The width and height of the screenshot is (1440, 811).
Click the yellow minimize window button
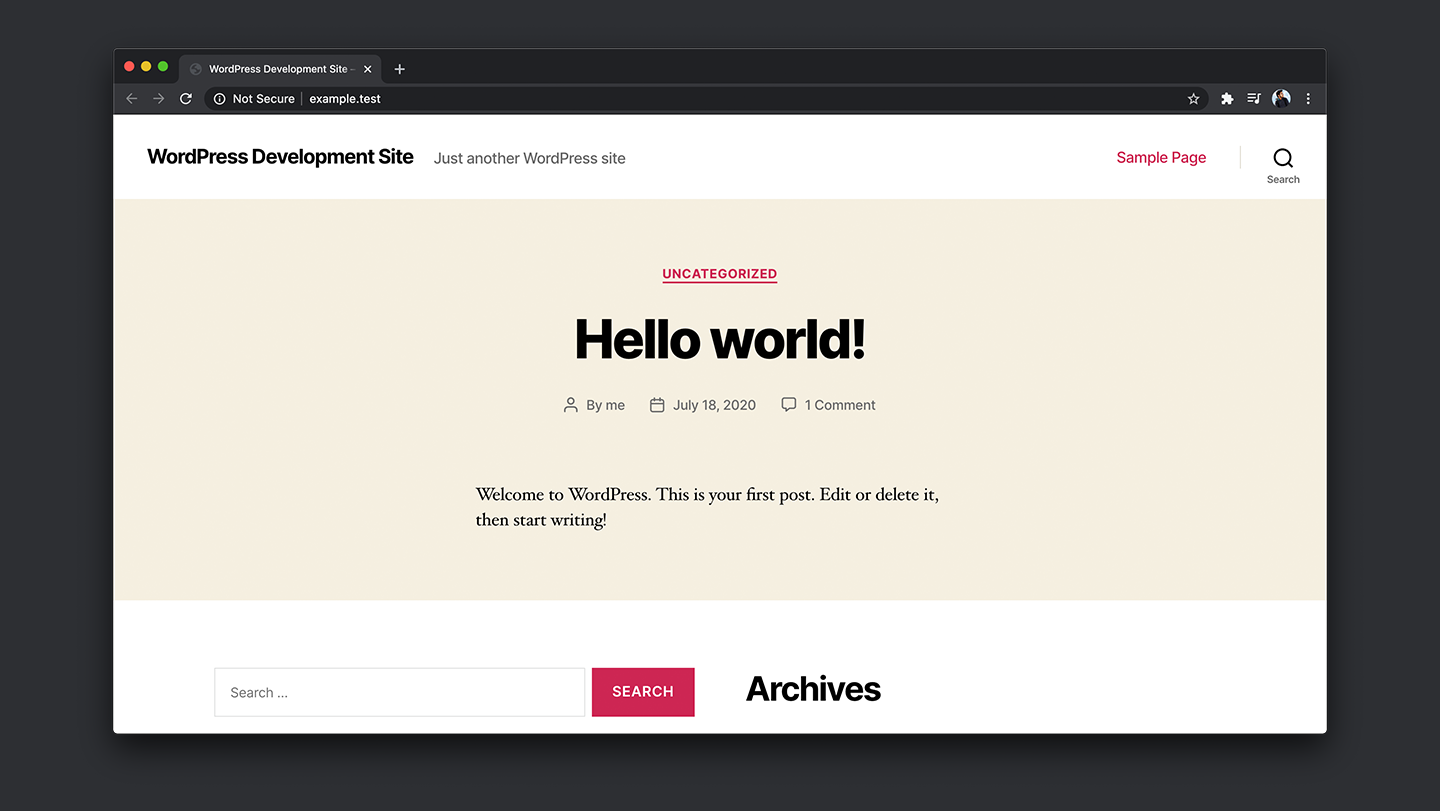pyautogui.click(x=146, y=66)
